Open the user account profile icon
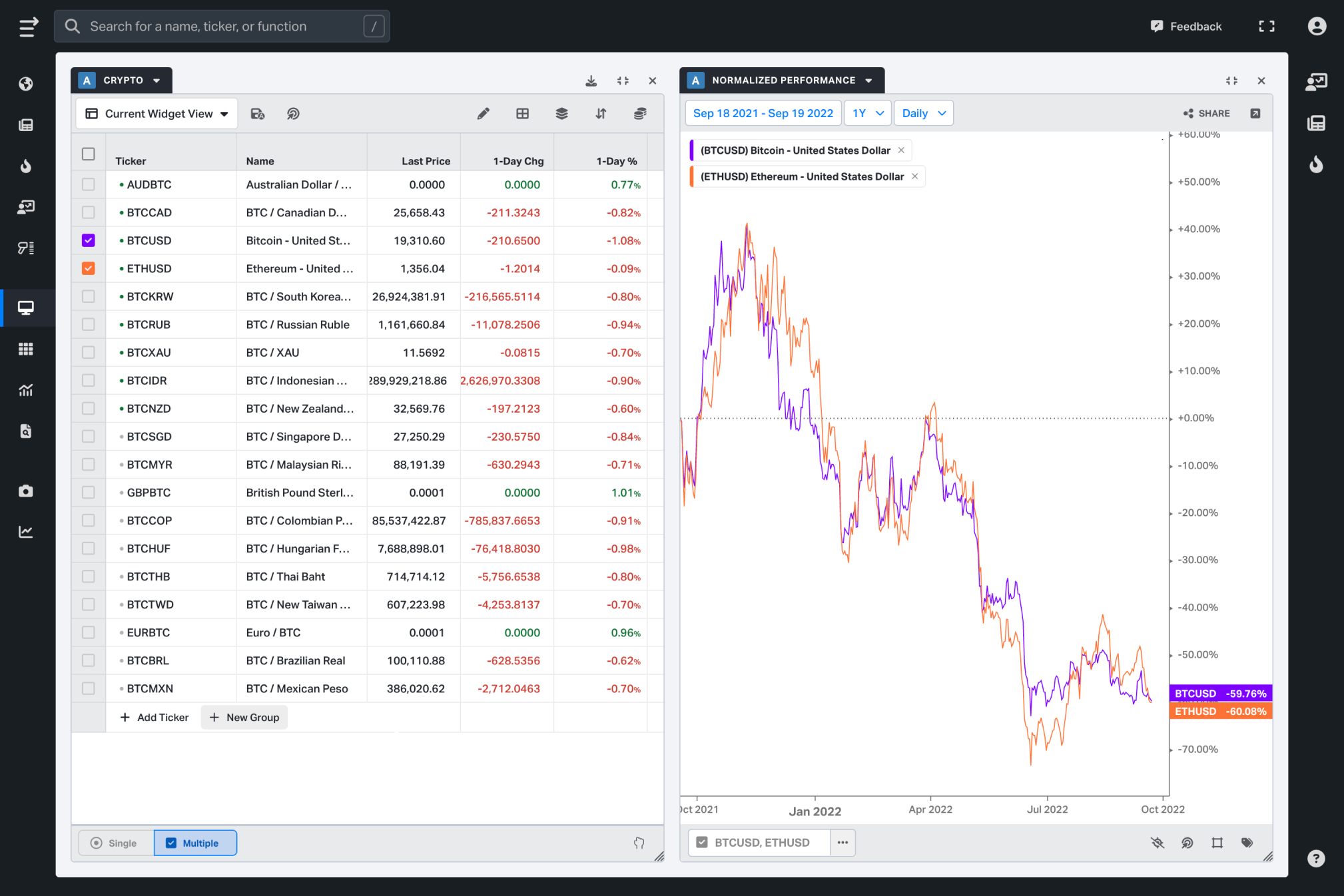 point(1317,27)
